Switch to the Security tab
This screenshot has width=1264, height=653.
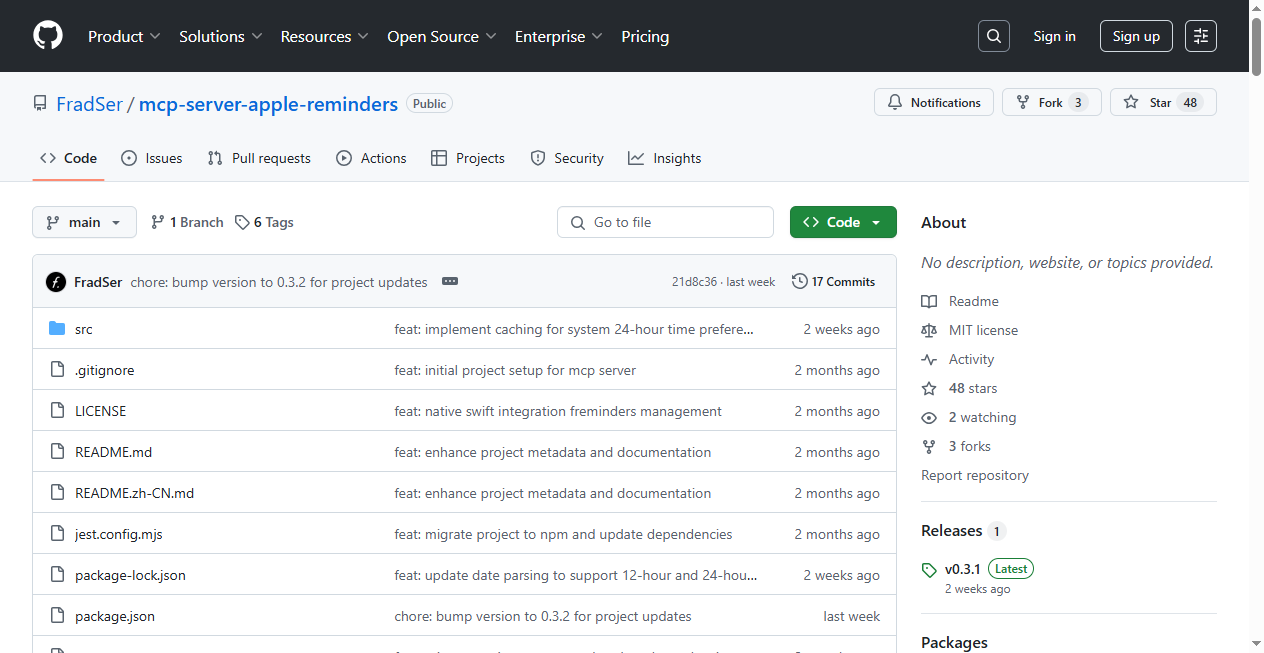pyautogui.click(x=567, y=158)
